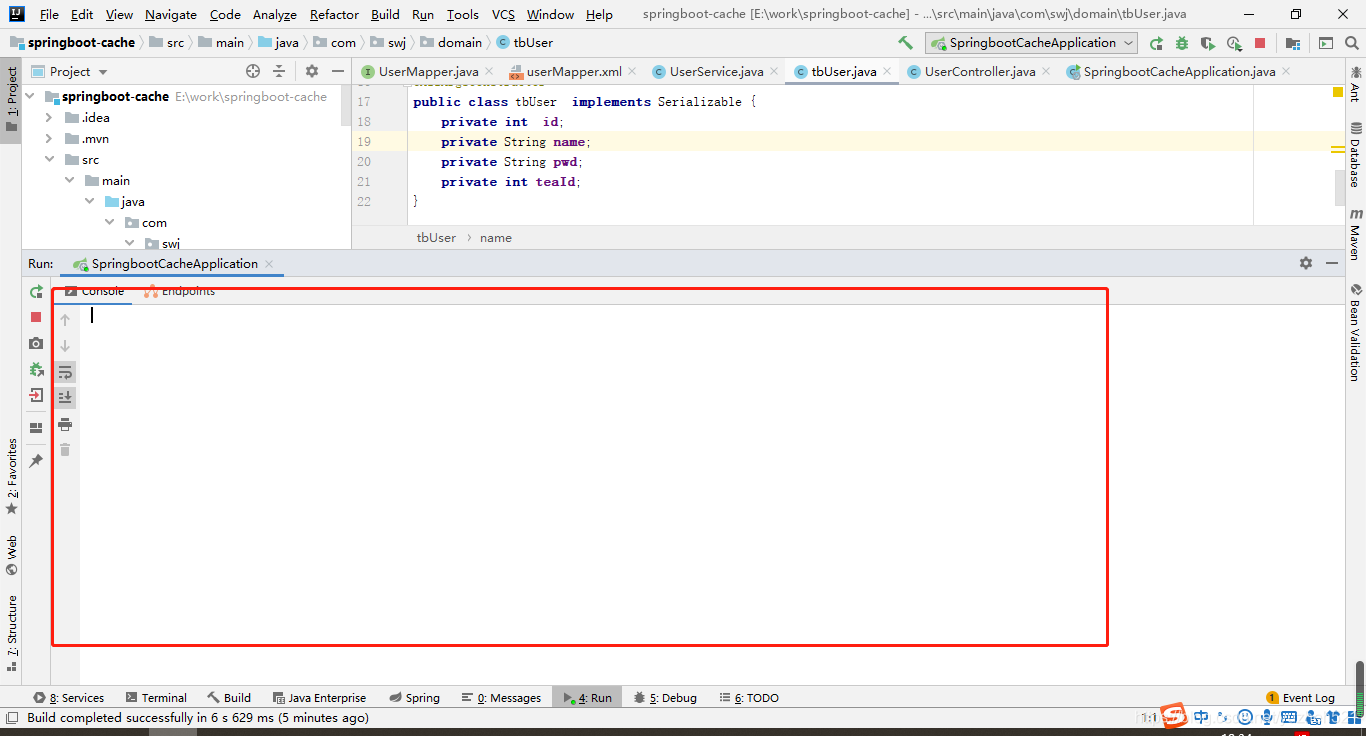Viewport: 1366px width, 736px height.
Task: Collapse the springboot-cache project root
Action: click(29, 97)
